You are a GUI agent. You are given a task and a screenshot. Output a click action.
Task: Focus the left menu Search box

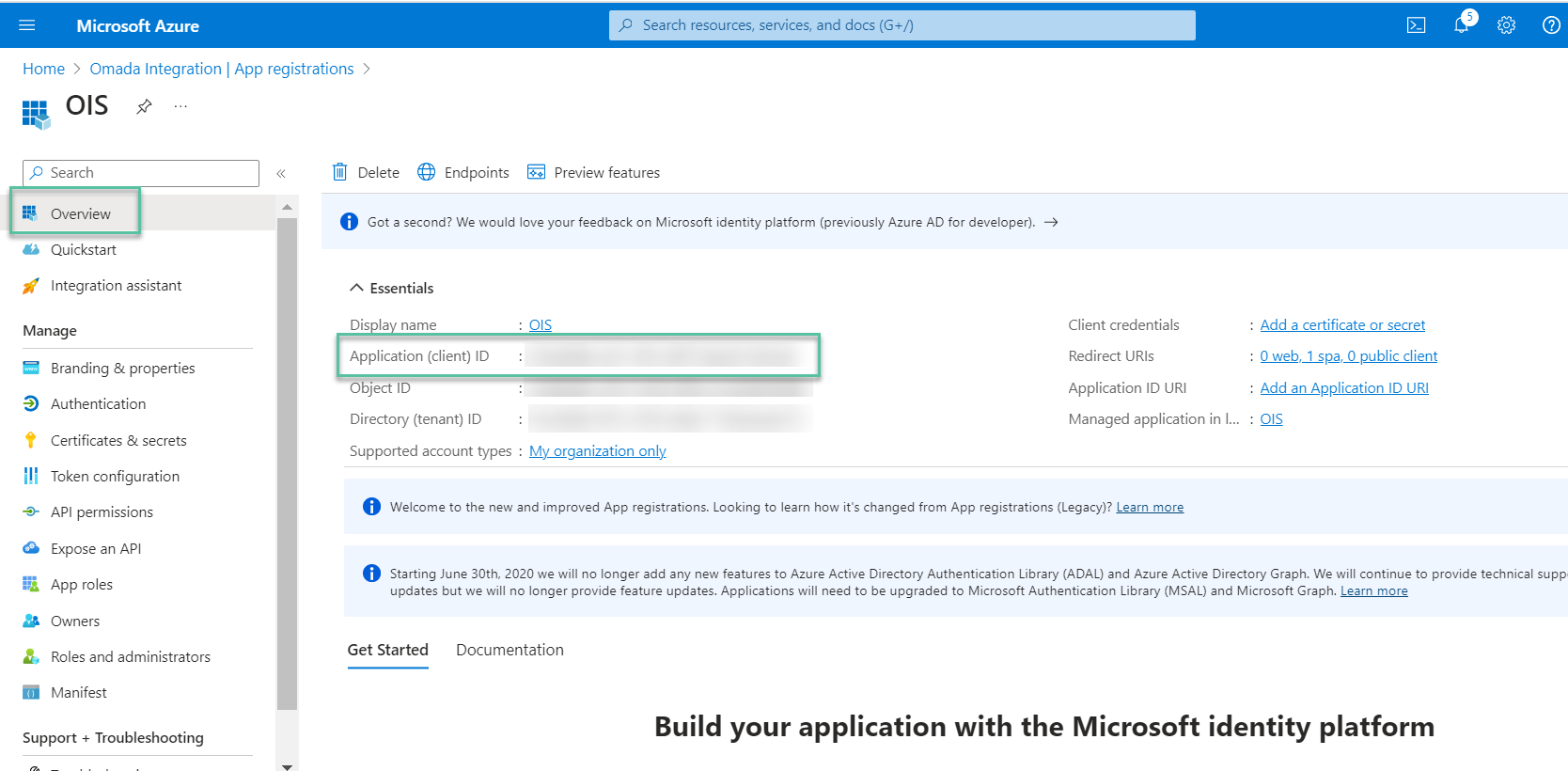(x=141, y=173)
